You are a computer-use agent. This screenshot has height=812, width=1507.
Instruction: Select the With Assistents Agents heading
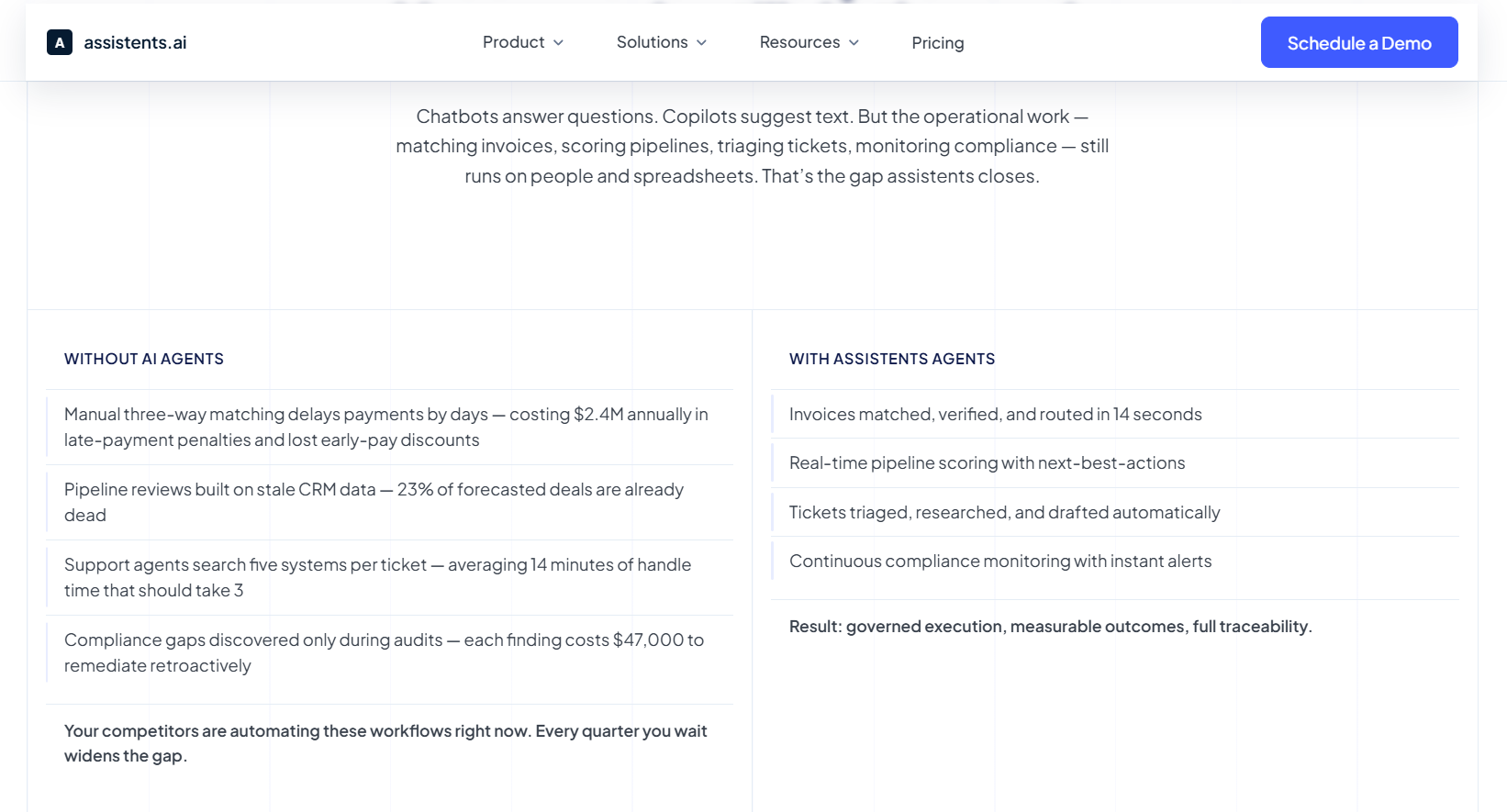[x=892, y=359]
